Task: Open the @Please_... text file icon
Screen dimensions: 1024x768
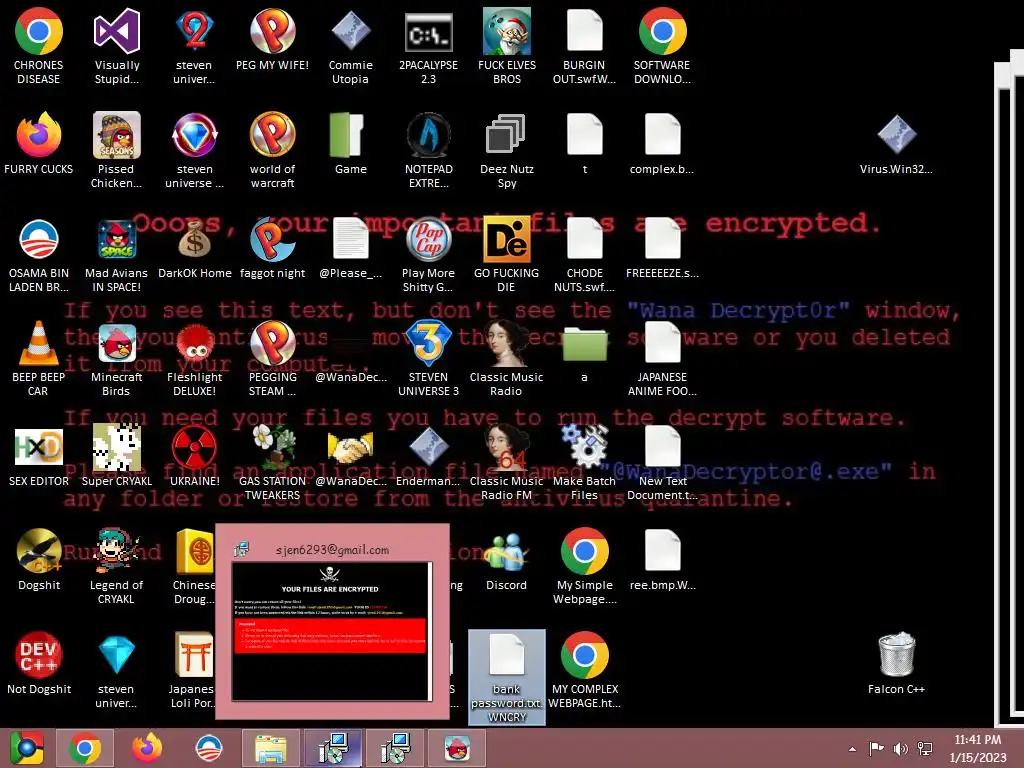Action: (351, 239)
